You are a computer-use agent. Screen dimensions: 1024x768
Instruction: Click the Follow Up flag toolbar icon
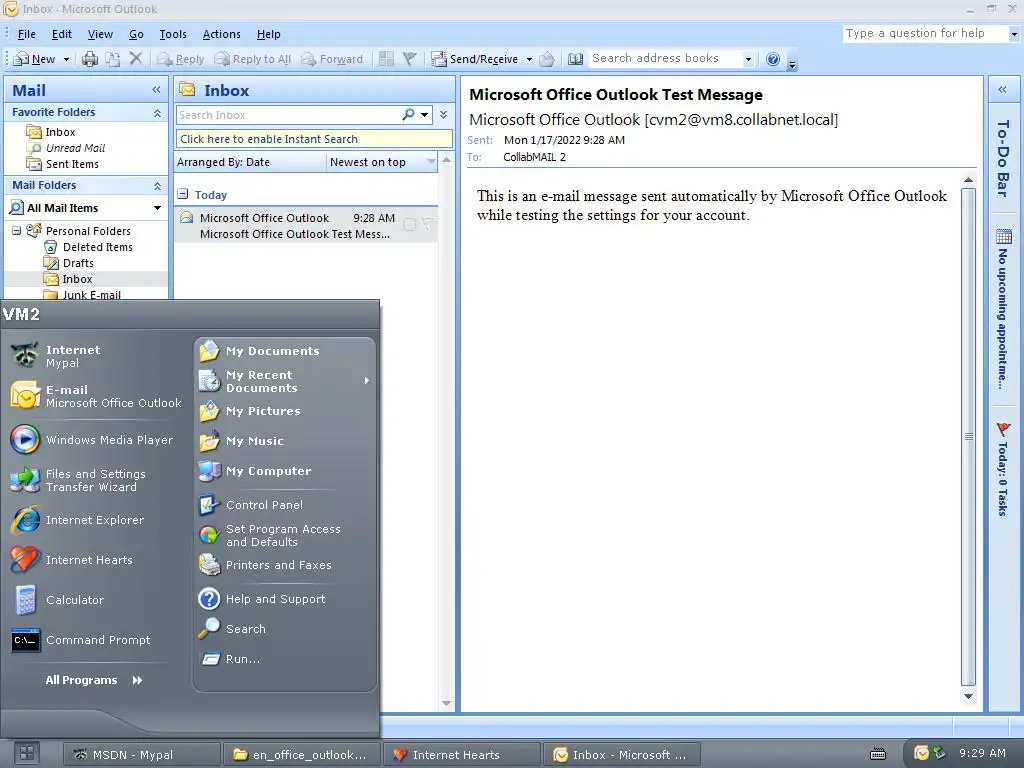pyautogui.click(x=409, y=59)
